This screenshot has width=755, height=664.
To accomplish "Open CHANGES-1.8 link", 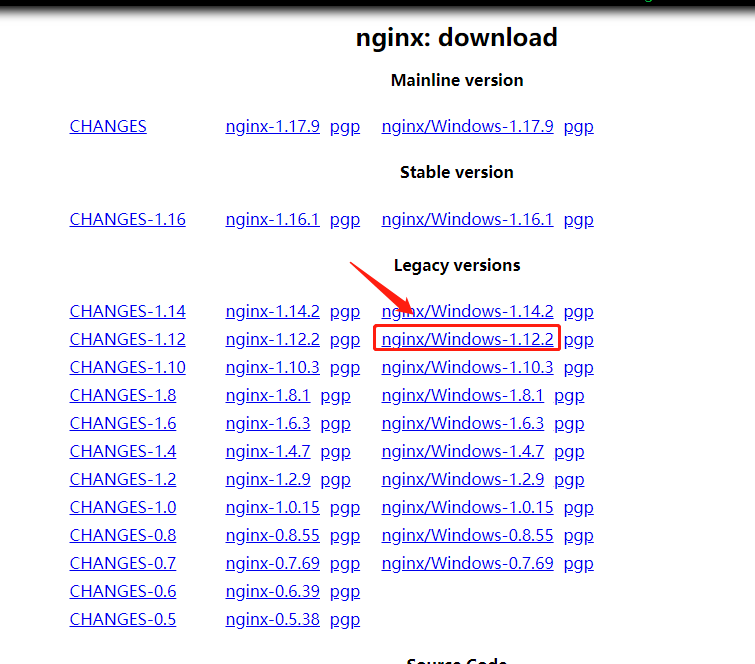I will (x=123, y=395).
